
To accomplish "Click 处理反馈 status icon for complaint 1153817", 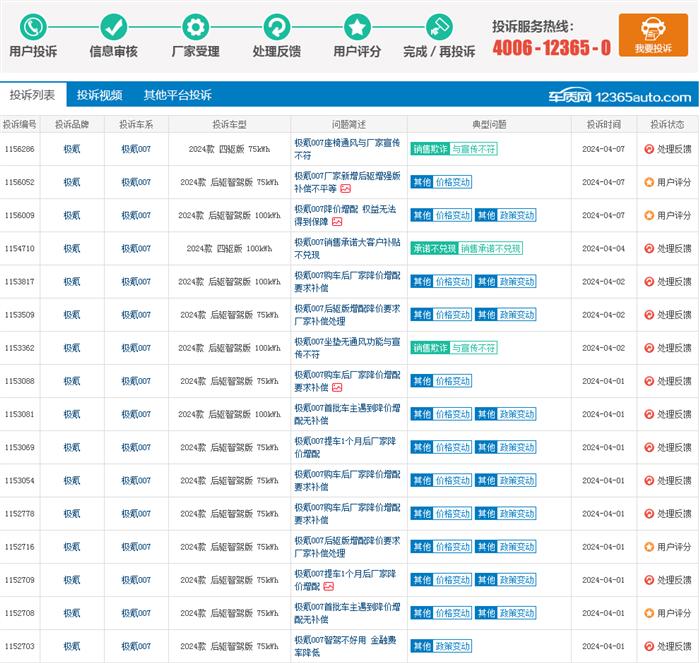I will [x=649, y=282].
